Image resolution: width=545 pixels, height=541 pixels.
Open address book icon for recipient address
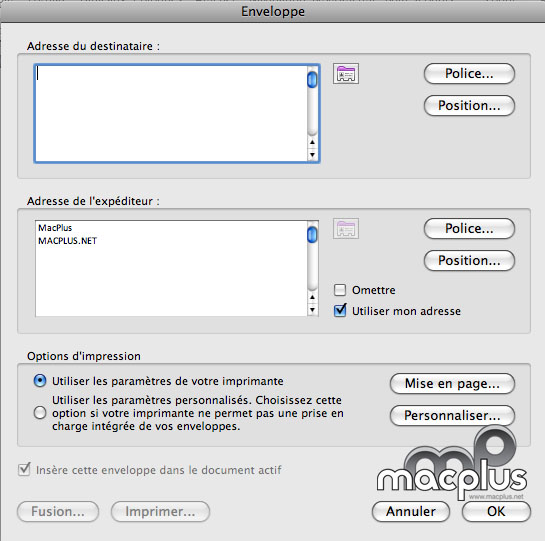346,74
